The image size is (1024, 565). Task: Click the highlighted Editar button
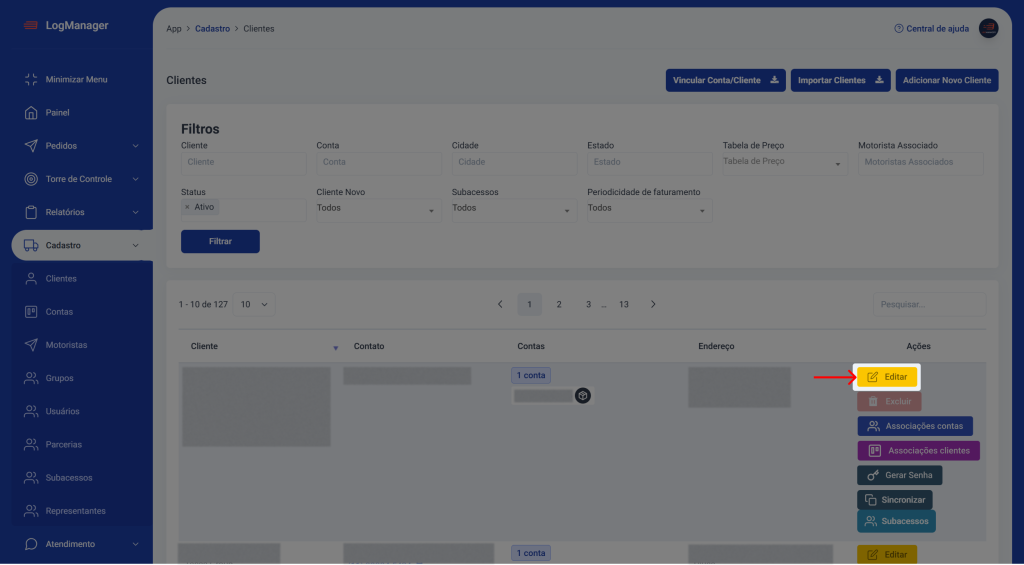coord(887,377)
